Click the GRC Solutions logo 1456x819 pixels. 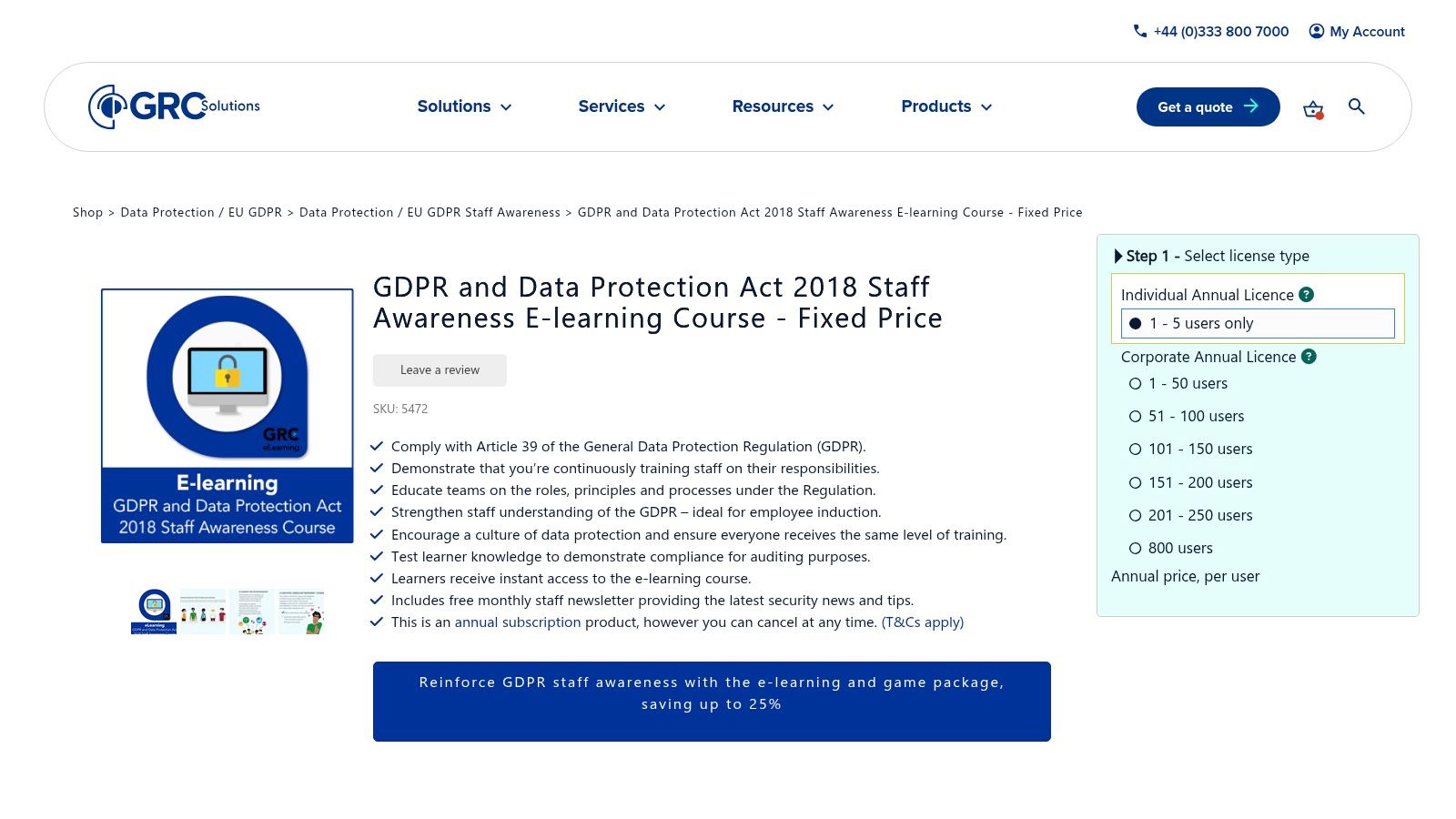click(x=173, y=104)
